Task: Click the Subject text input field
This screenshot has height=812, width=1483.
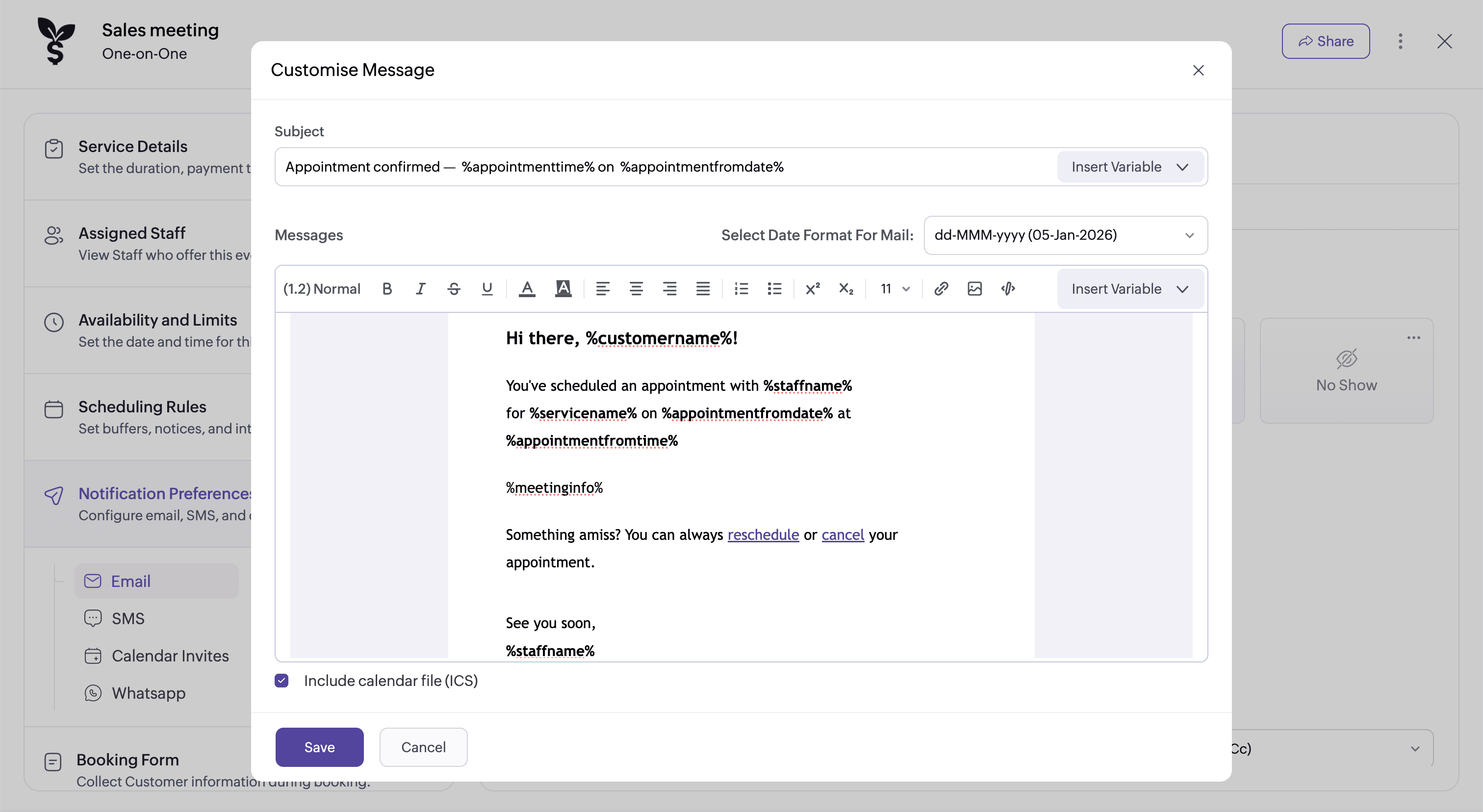Action: (665, 167)
